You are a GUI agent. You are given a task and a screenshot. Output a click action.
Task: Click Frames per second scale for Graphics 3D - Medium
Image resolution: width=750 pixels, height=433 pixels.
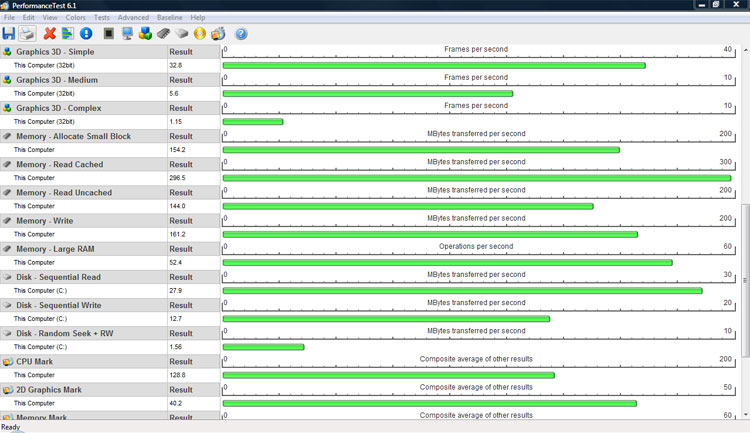click(x=476, y=78)
